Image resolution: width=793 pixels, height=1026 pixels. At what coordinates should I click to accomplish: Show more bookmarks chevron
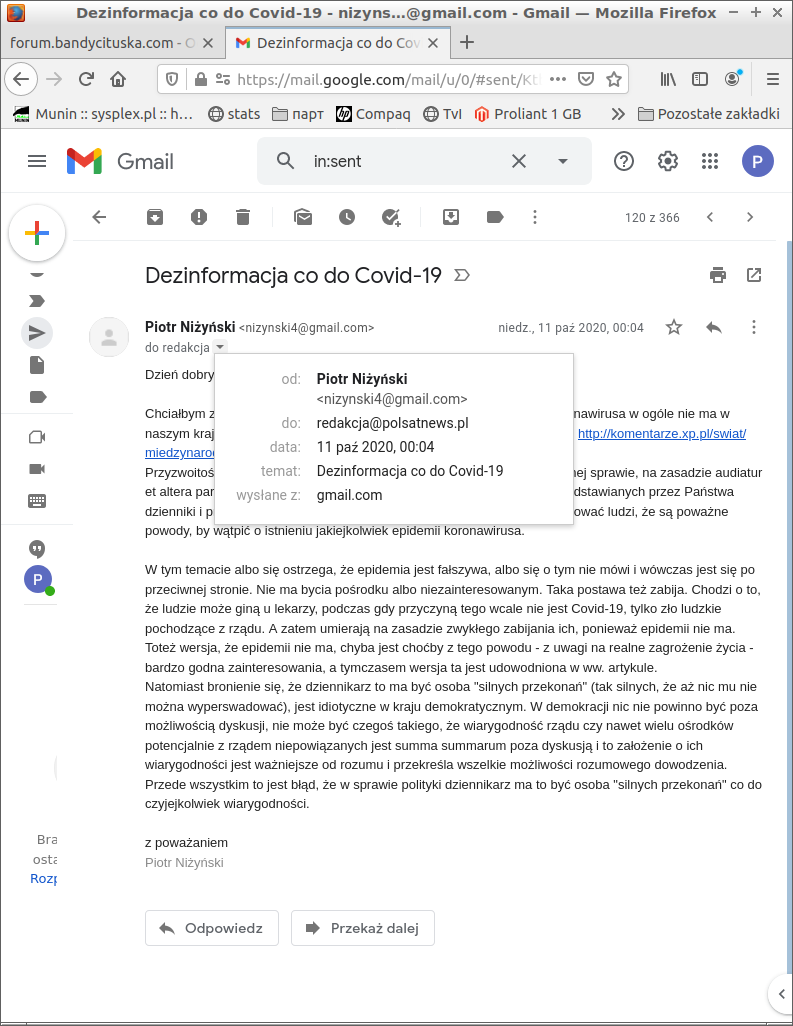click(x=618, y=114)
